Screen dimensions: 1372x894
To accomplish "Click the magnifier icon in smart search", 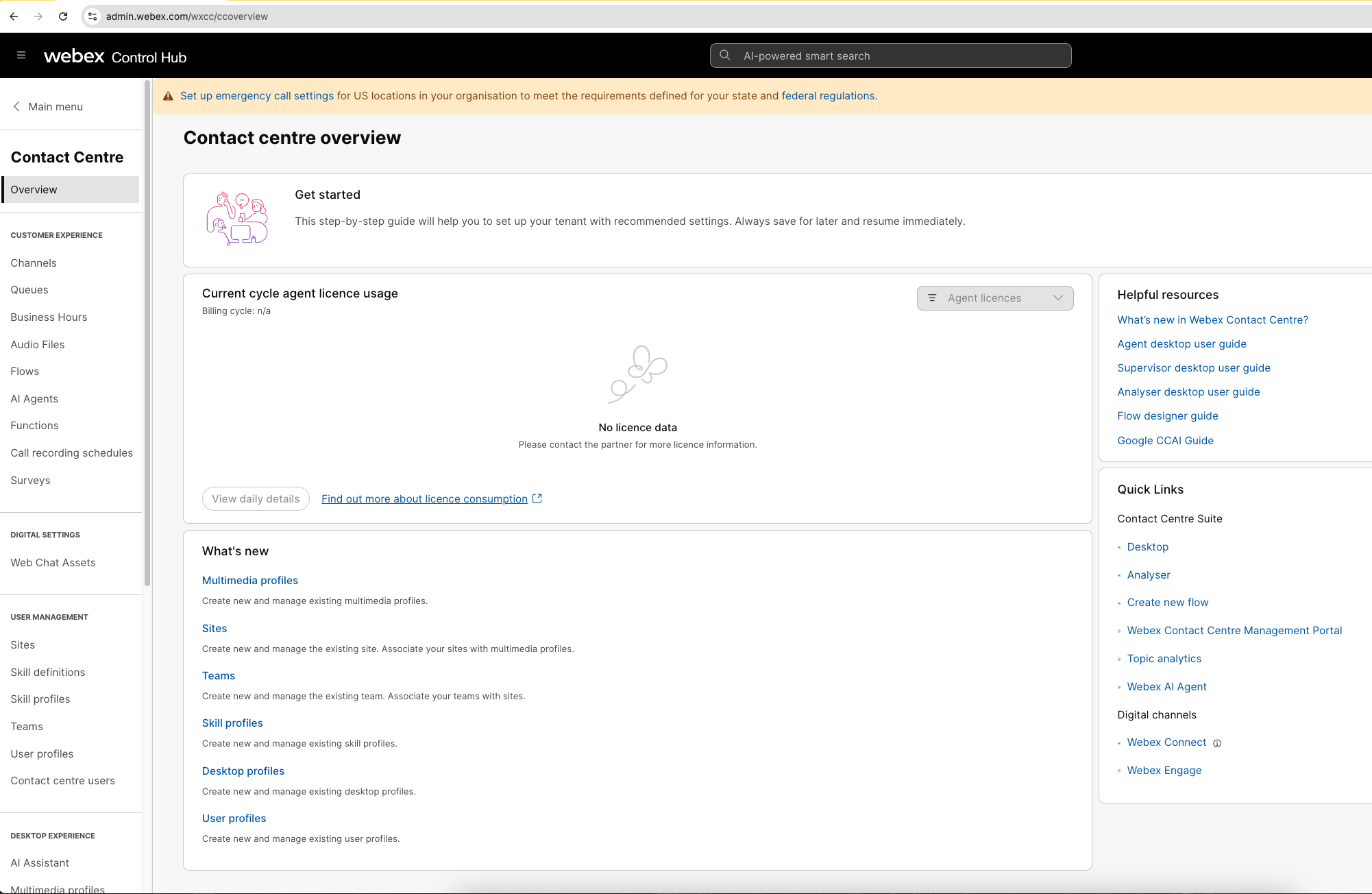I will coord(725,56).
